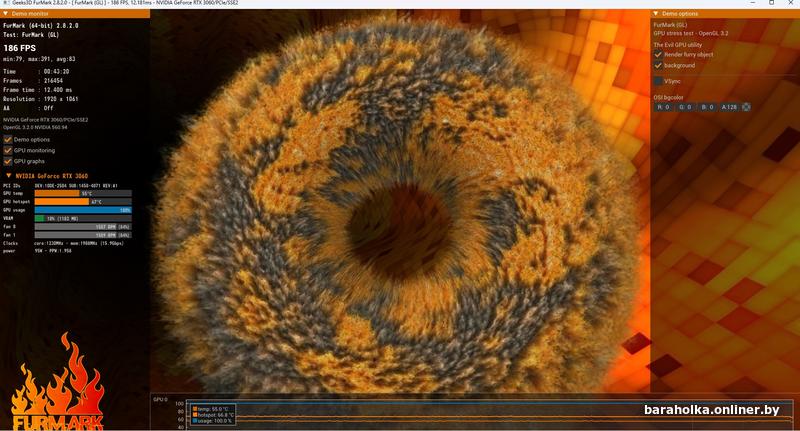The height and width of the screenshot is (431, 800).
Task: Click The Evil GPU utility text
Action: [x=678, y=45]
